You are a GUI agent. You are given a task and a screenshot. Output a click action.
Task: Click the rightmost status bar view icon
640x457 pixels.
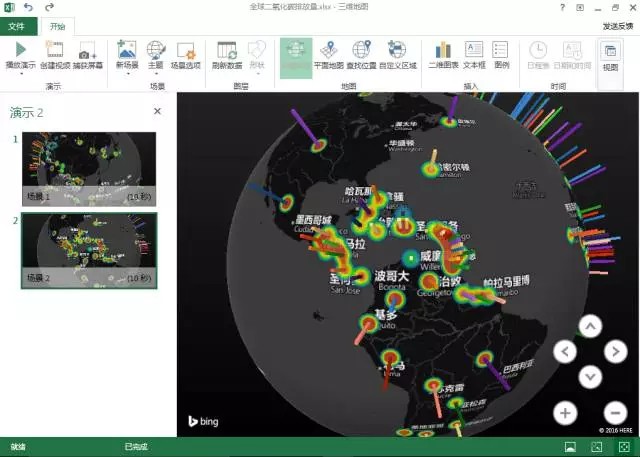click(x=624, y=447)
